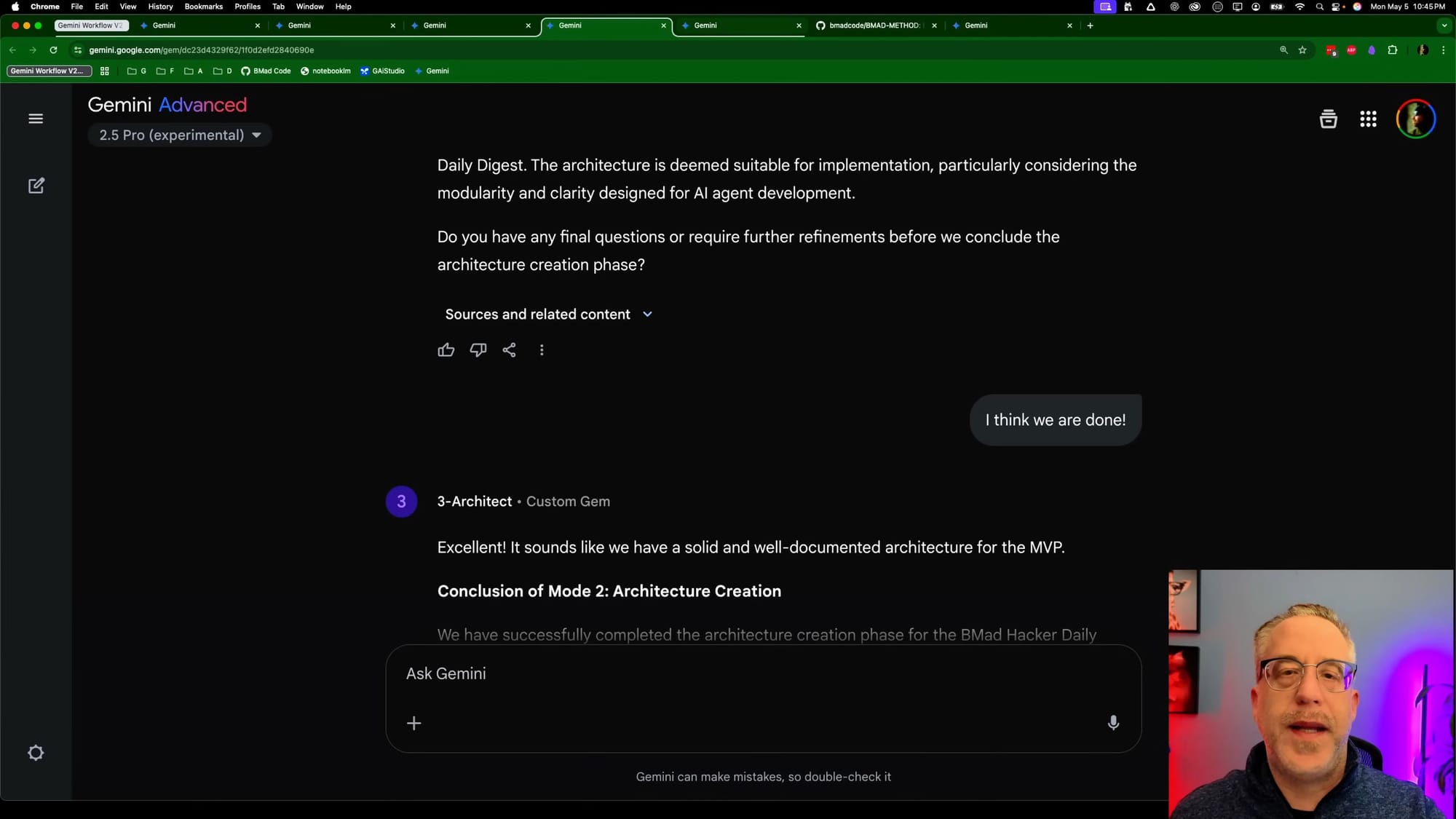This screenshot has width=1456, height=819.
Task: Bookmark this page with star icon
Action: pos(1302,50)
